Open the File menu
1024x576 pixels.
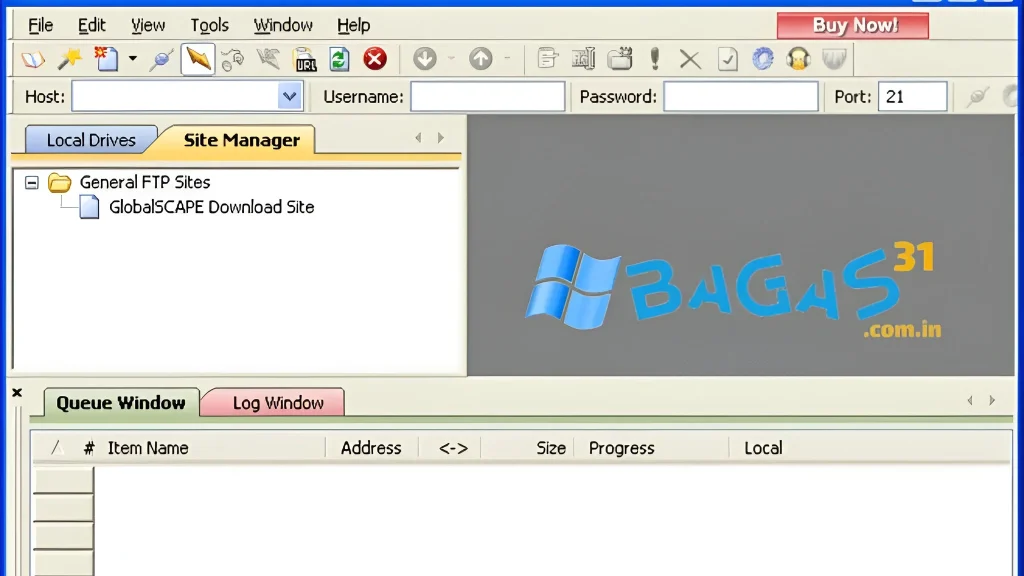pos(40,25)
